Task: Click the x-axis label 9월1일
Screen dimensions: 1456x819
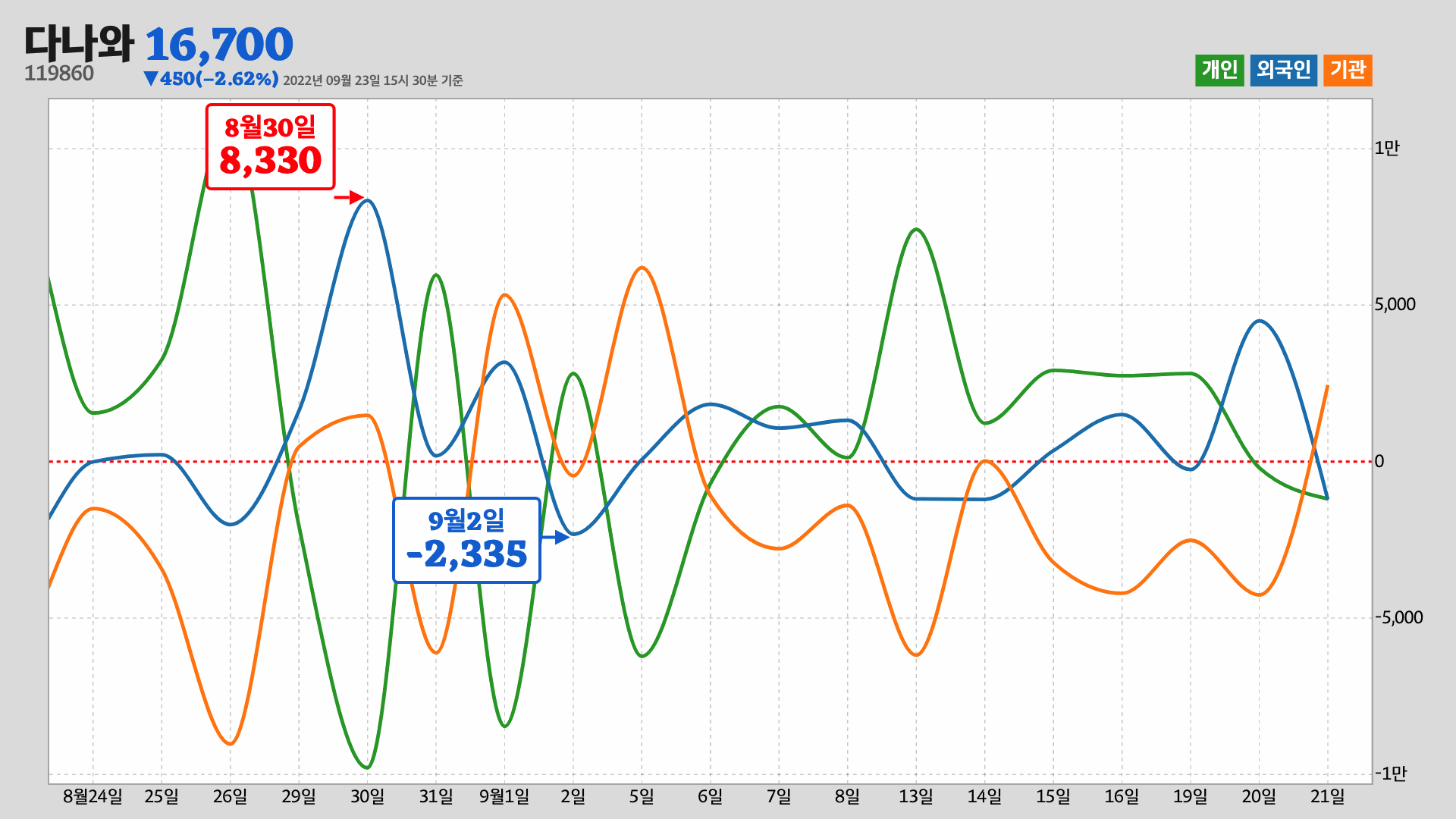Action: [504, 796]
